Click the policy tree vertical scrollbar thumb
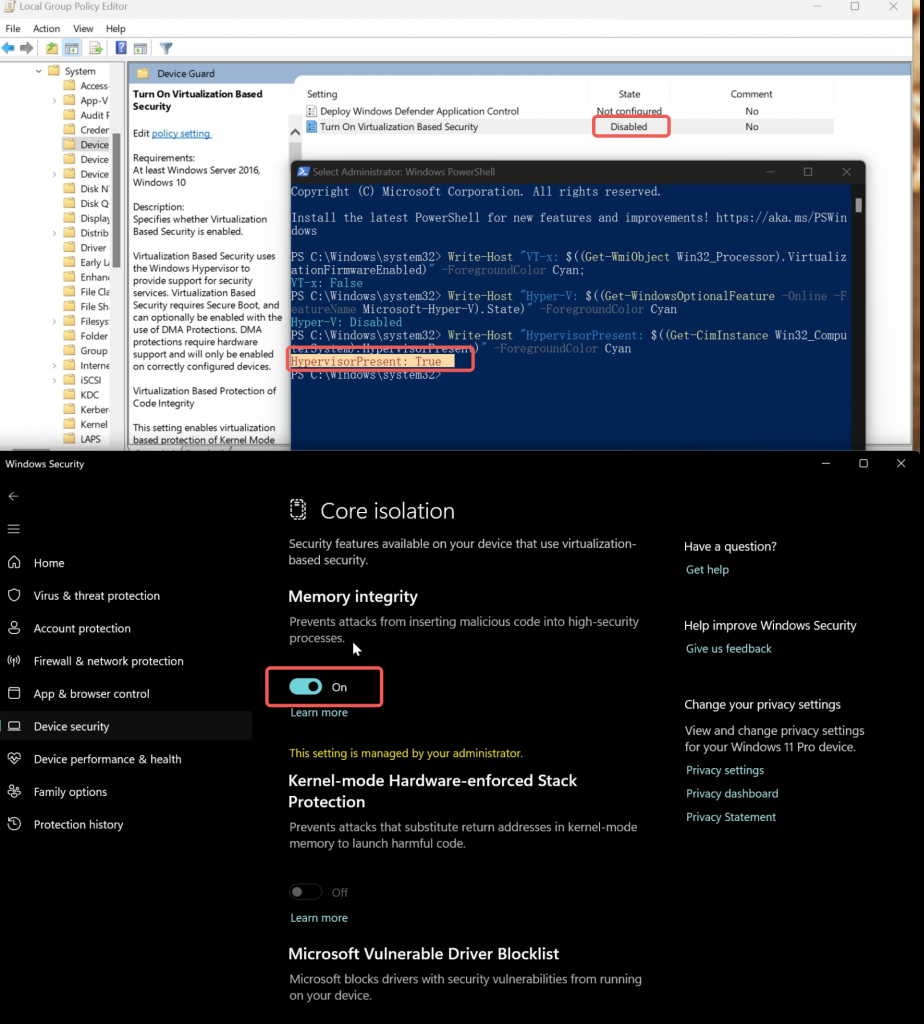The image size is (924, 1024). [x=117, y=200]
